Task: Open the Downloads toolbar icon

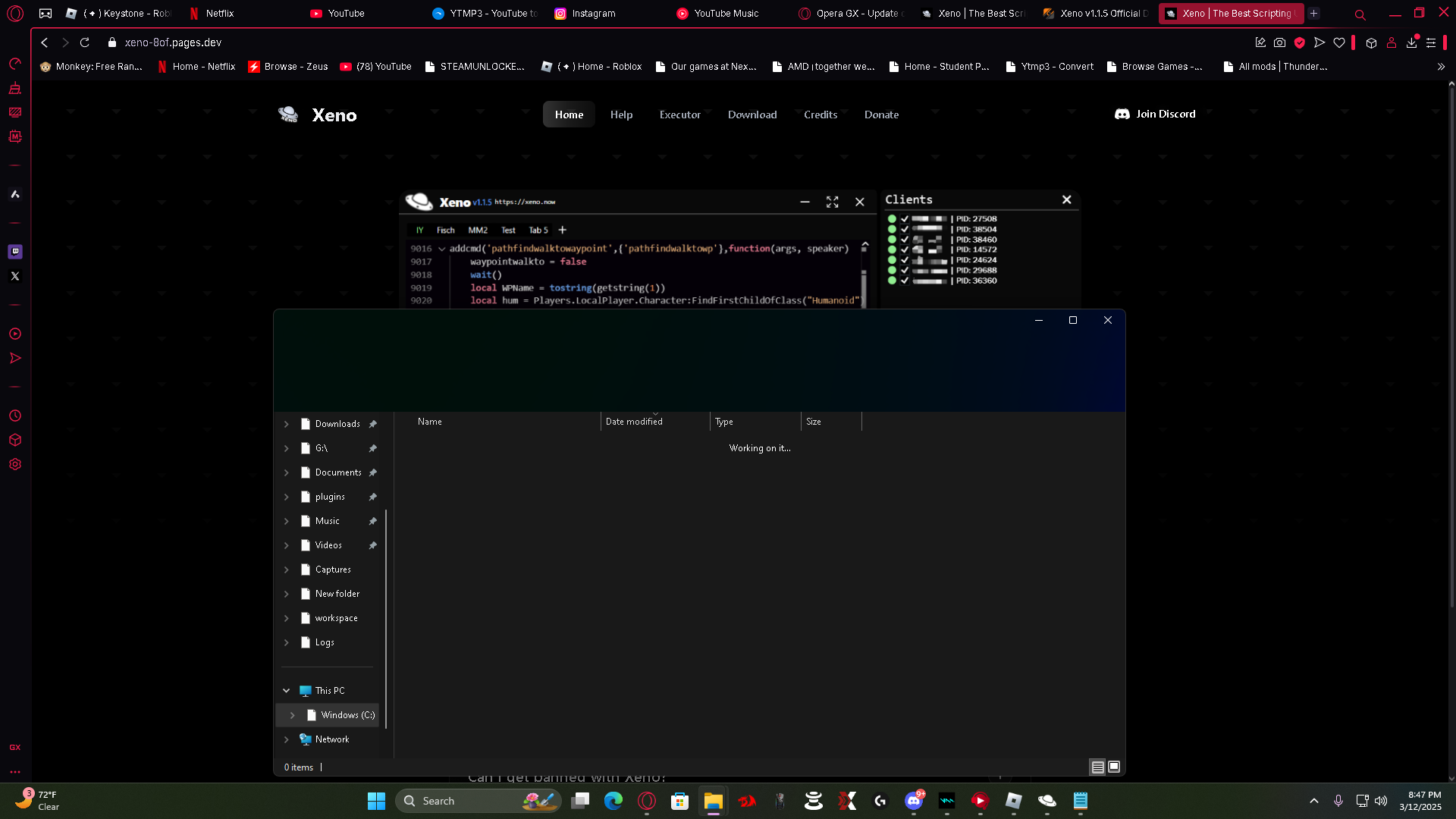Action: pos(1411,42)
